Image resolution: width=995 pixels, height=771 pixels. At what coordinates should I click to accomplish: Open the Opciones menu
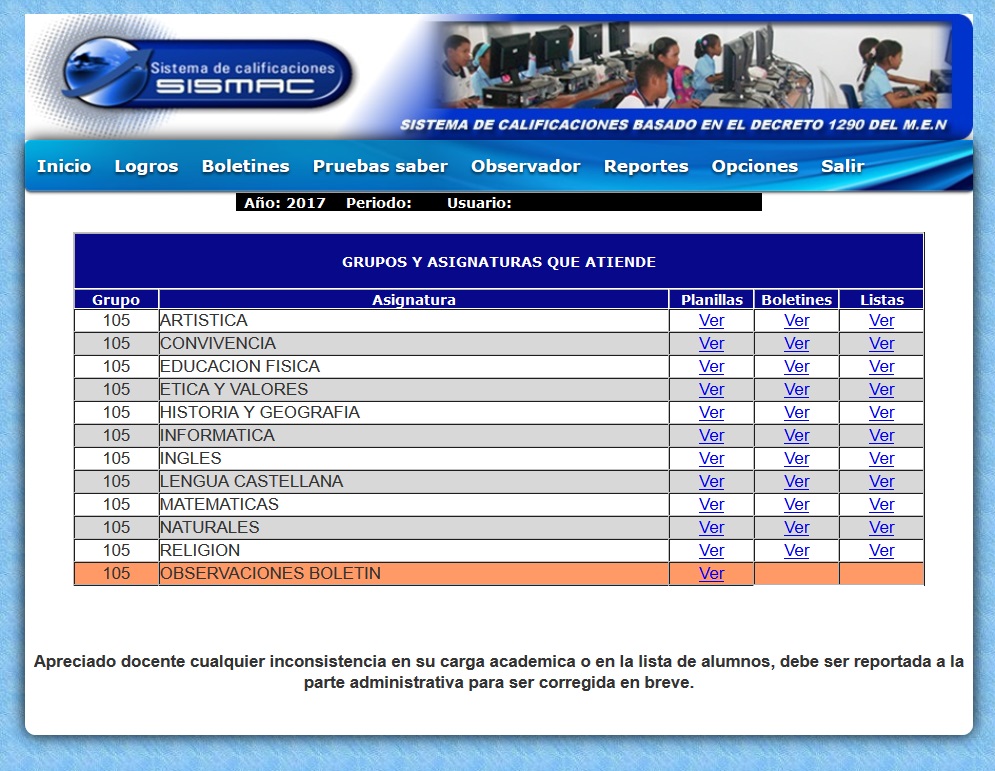coord(754,166)
